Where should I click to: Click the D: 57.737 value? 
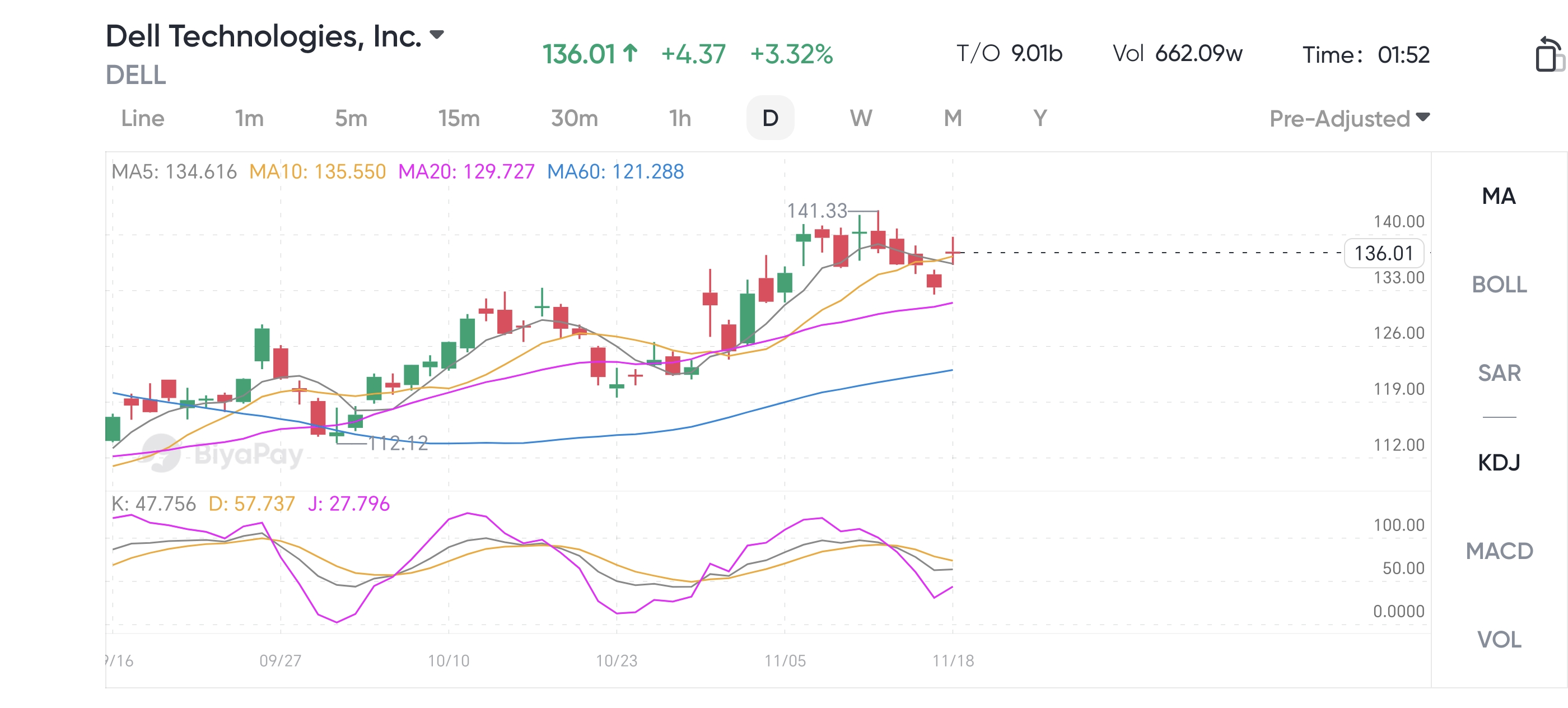coord(251,504)
